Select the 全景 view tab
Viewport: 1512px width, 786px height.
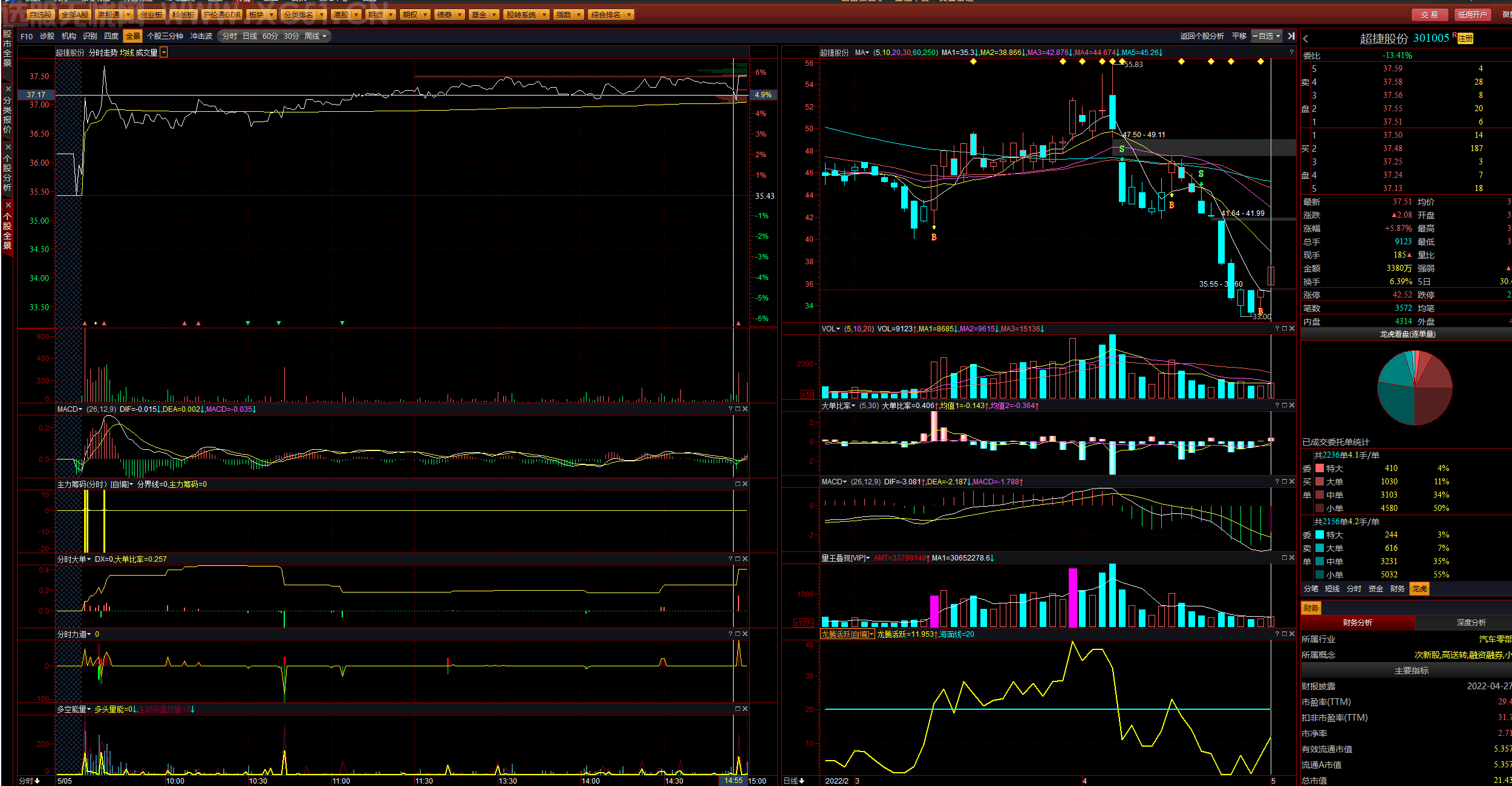132,36
